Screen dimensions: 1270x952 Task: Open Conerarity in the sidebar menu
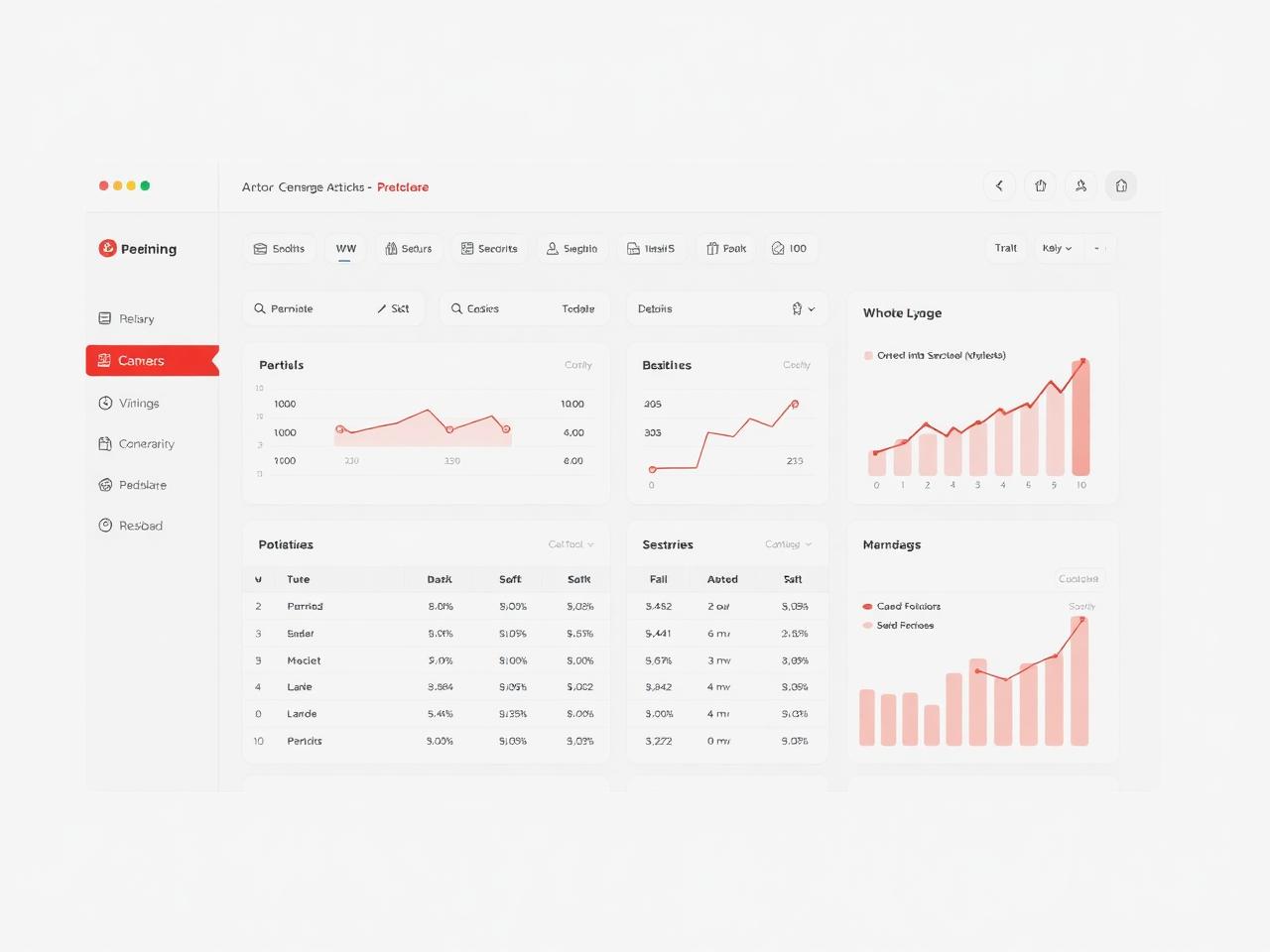(147, 443)
